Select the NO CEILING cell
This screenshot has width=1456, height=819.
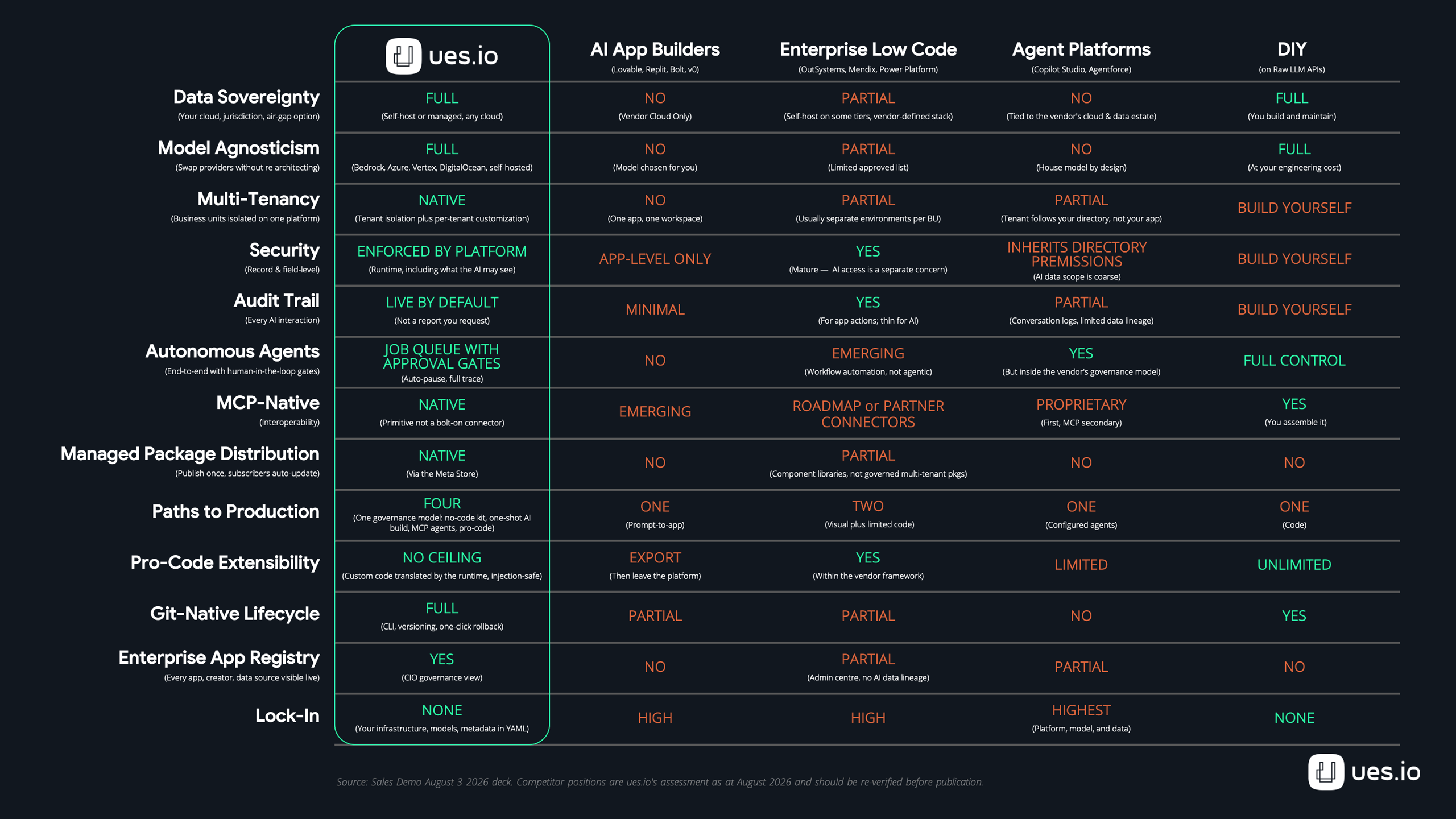(442, 558)
